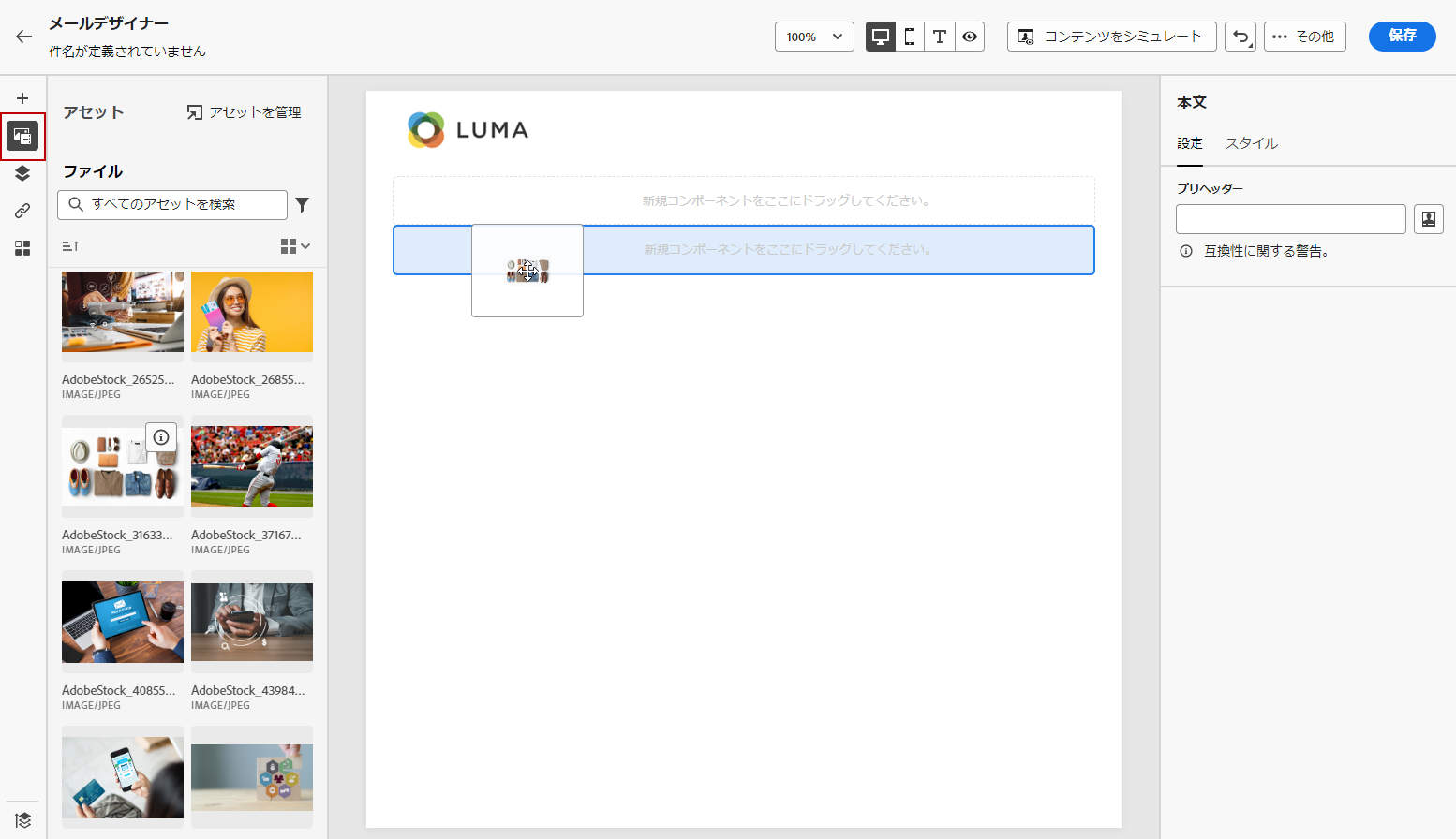The width and height of the screenshot is (1456, 839).
Task: Click the プリヘッダー text field
Action: (1291, 219)
